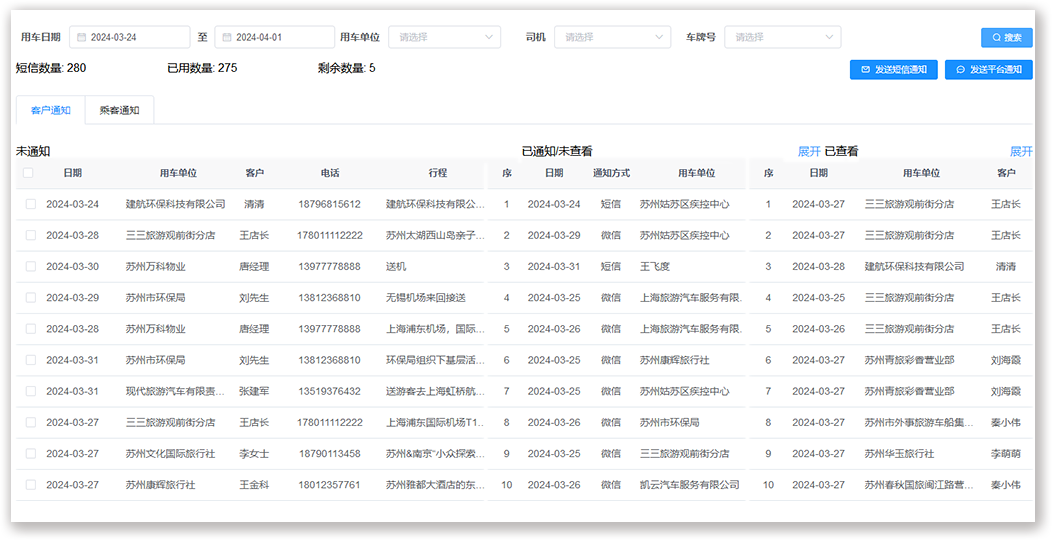The image size is (1052, 540).
Task: Click the chat bubble icon on 发送平台通知
Action: pyautogui.click(x=960, y=70)
